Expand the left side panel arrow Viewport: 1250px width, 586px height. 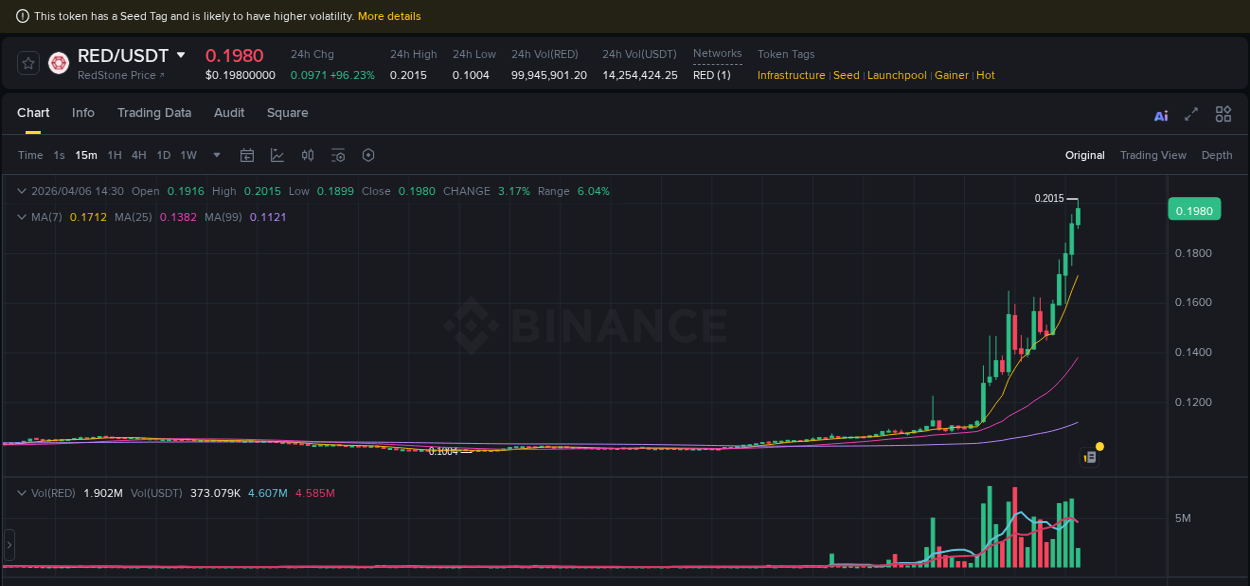[9, 545]
